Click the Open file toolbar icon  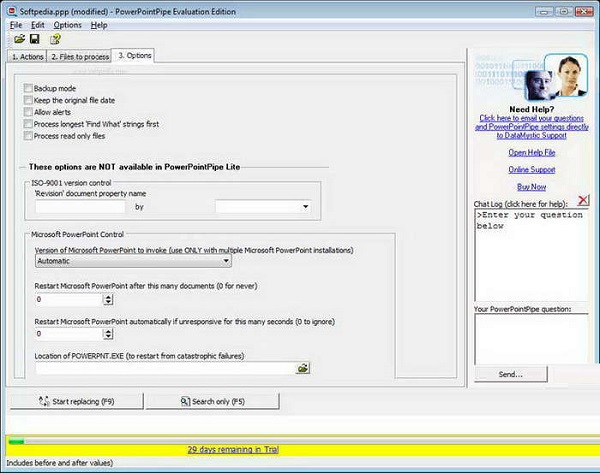click(20, 39)
